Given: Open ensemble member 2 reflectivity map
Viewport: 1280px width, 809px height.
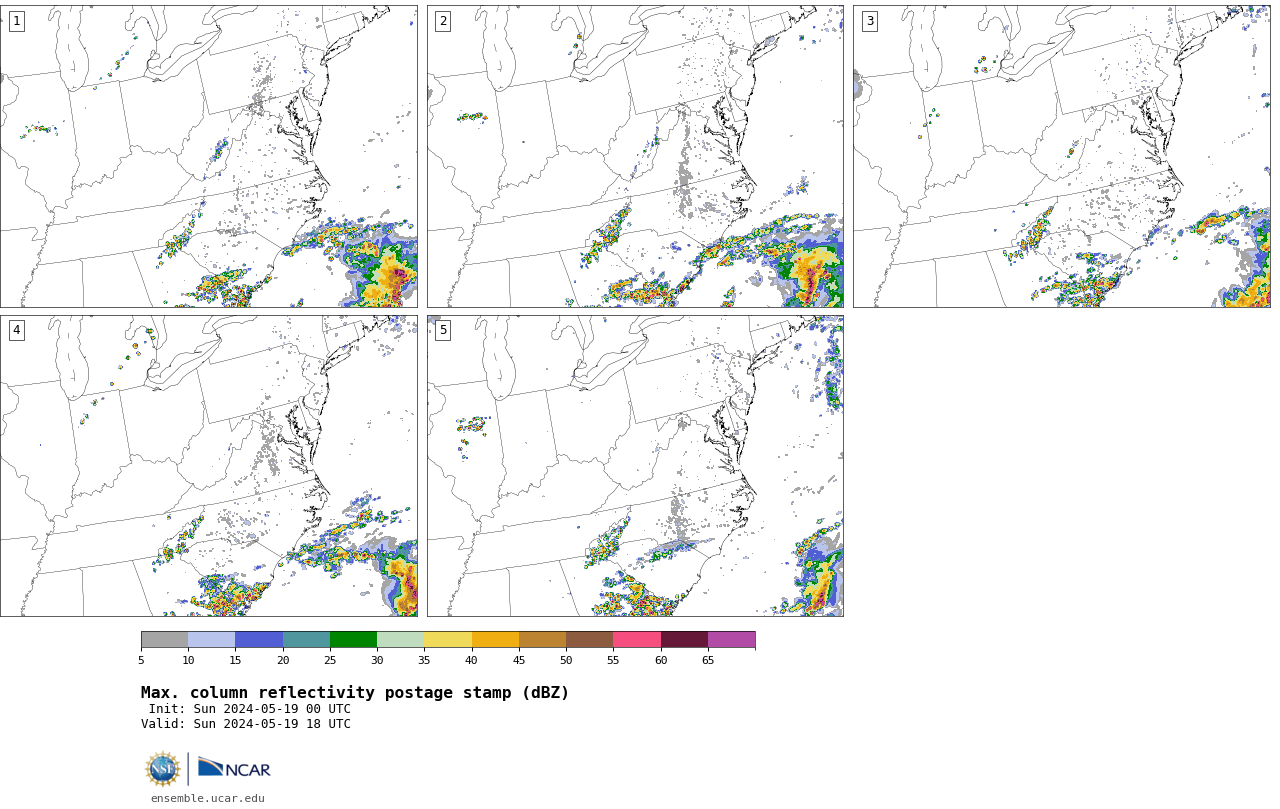Looking at the screenshot, I should tap(635, 156).
